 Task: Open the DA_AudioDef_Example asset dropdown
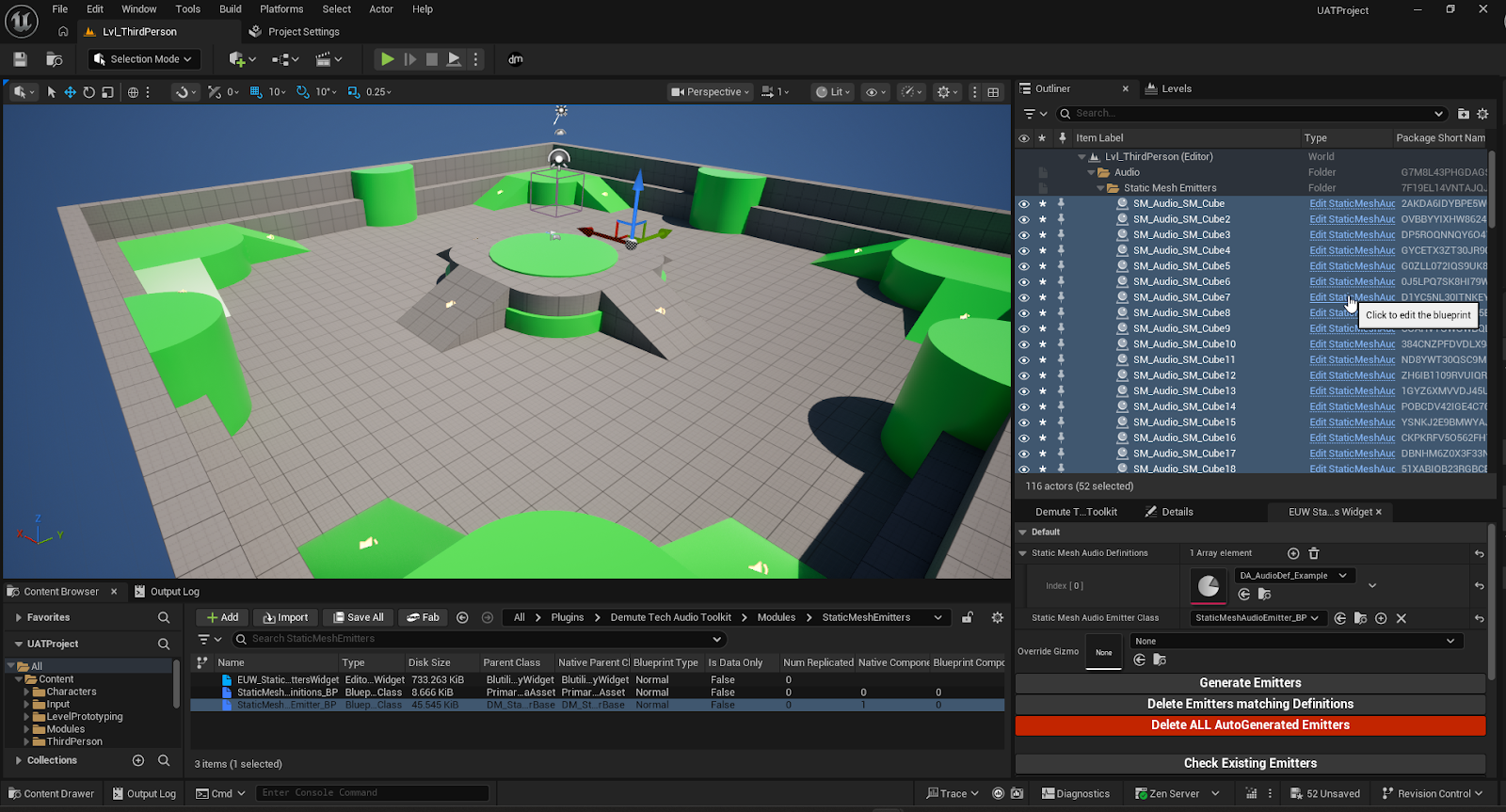[1292, 576]
